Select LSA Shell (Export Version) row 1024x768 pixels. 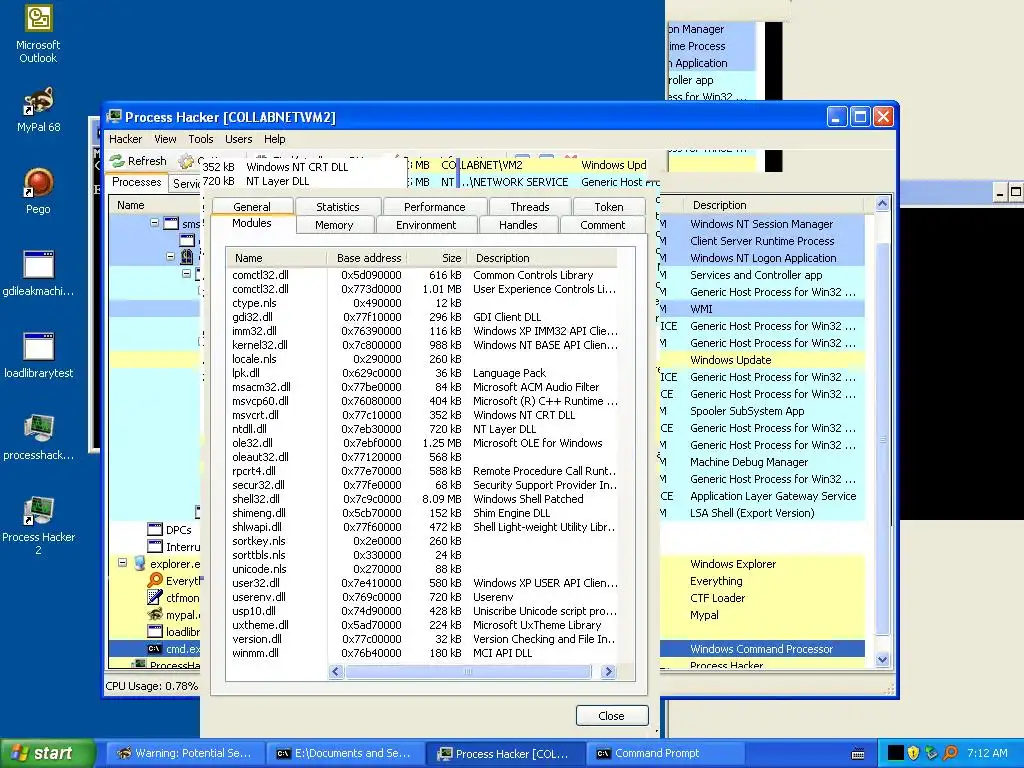point(761,513)
